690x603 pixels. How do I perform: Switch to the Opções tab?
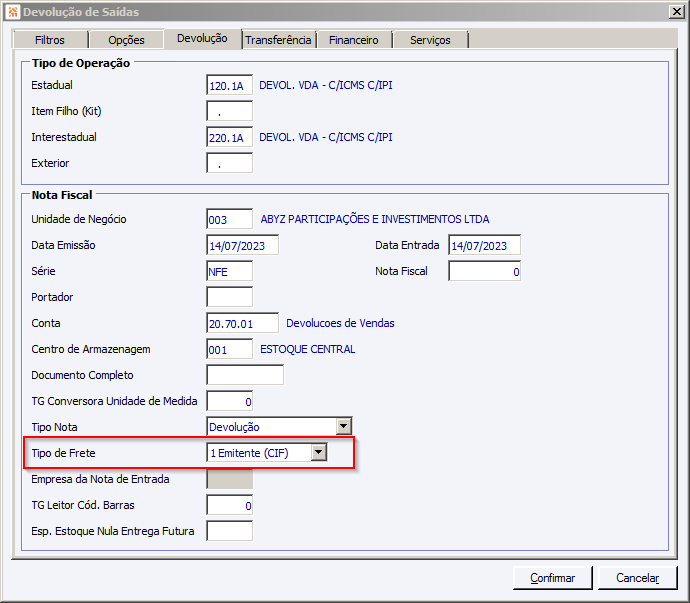[126, 40]
